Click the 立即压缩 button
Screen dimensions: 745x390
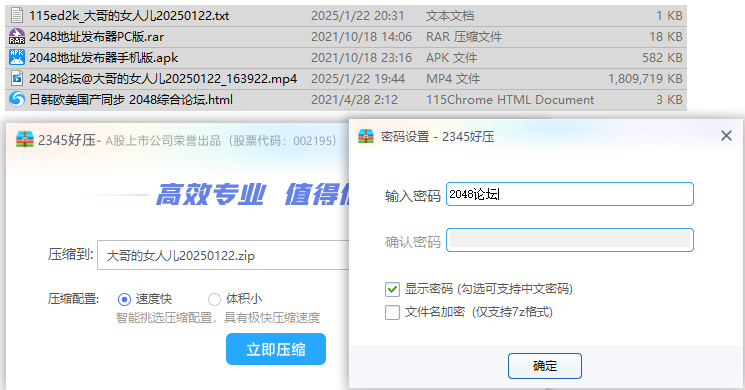coord(276,349)
